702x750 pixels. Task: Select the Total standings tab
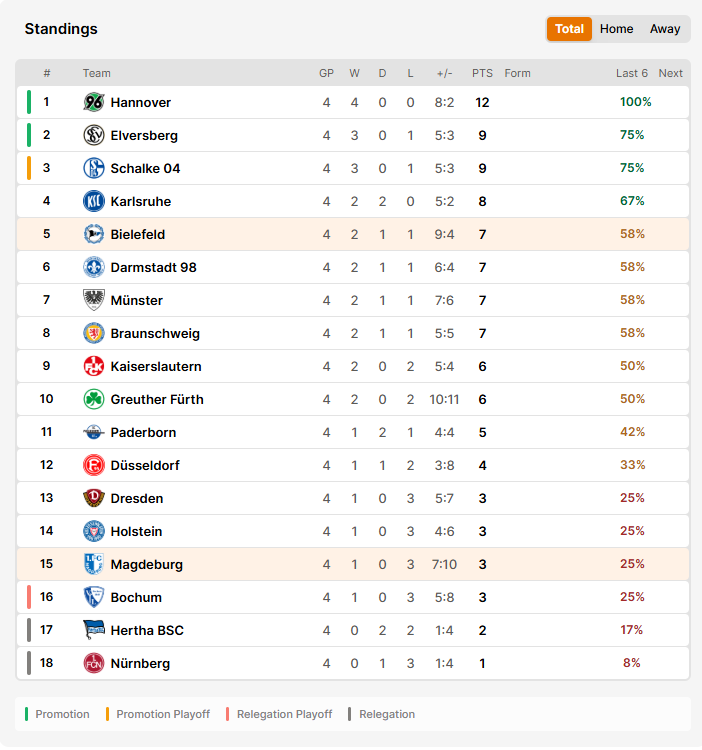click(569, 29)
